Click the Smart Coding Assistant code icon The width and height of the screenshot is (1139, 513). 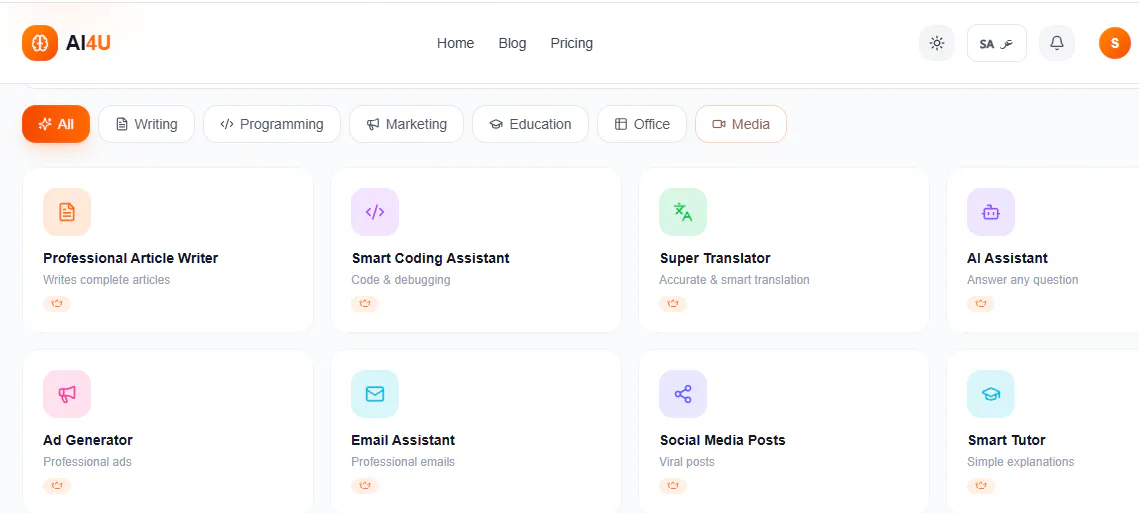point(375,212)
